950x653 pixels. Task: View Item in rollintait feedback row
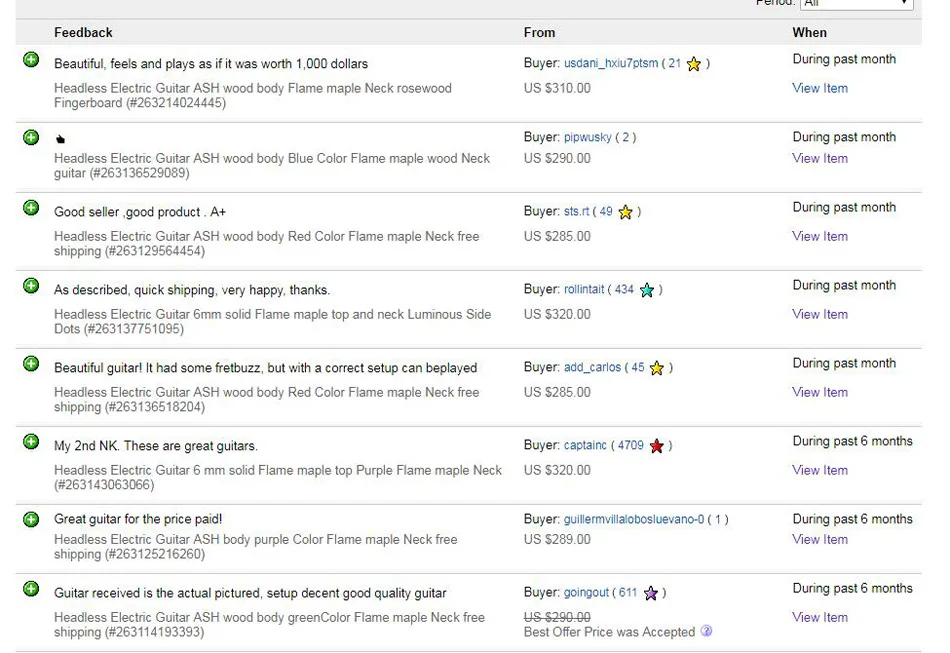click(820, 314)
